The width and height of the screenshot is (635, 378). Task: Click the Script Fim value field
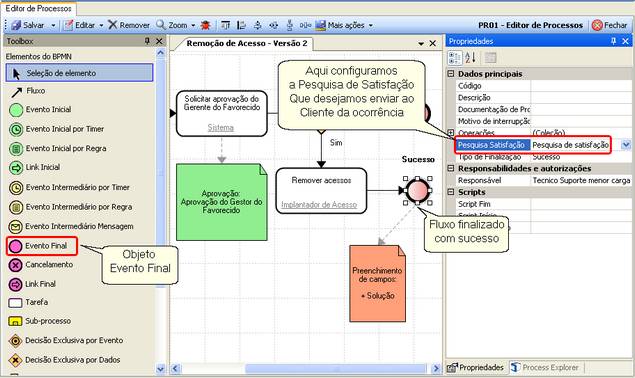click(x=581, y=204)
